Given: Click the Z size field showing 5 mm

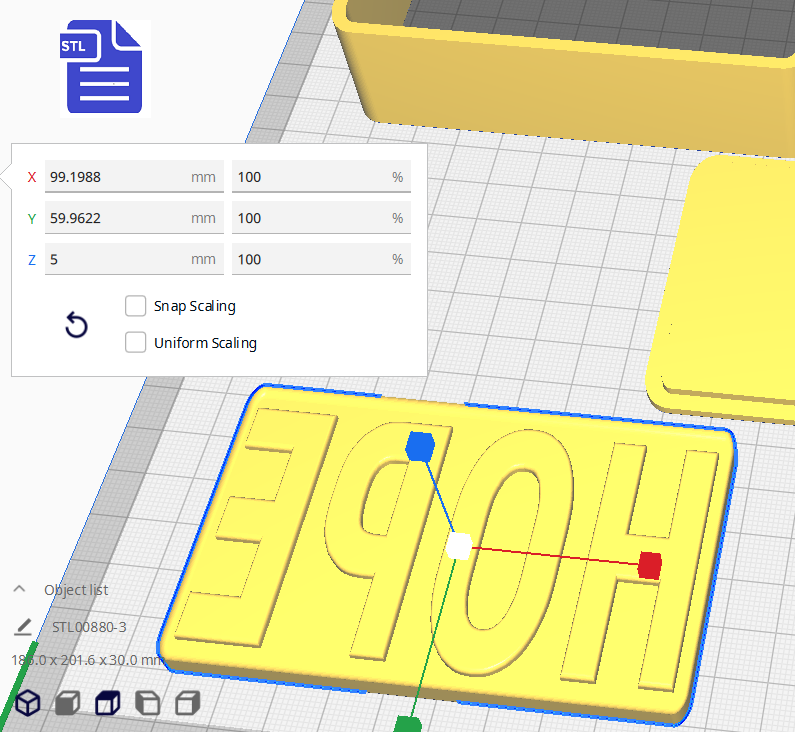Looking at the screenshot, I should click(120, 259).
